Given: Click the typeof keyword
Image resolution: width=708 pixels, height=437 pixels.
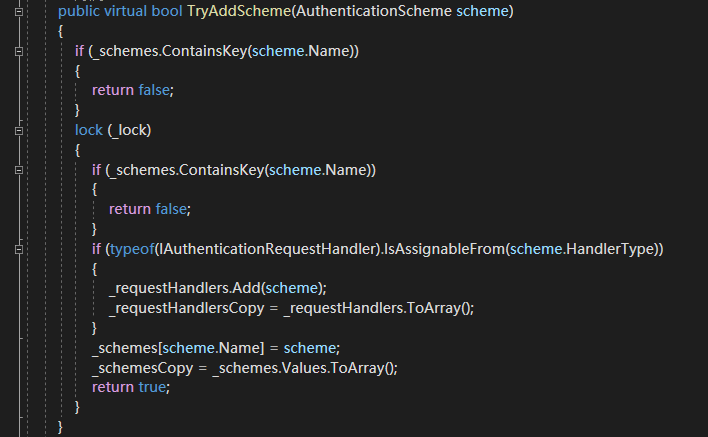Looking at the screenshot, I should pos(126,248).
